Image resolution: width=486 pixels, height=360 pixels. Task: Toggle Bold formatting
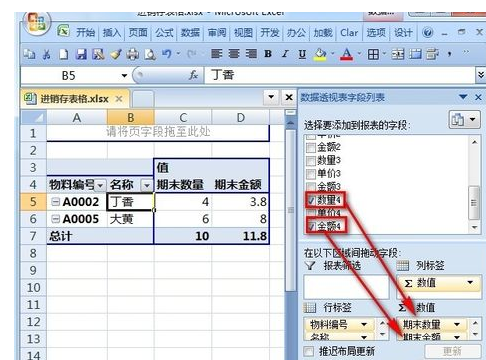tap(268, 54)
